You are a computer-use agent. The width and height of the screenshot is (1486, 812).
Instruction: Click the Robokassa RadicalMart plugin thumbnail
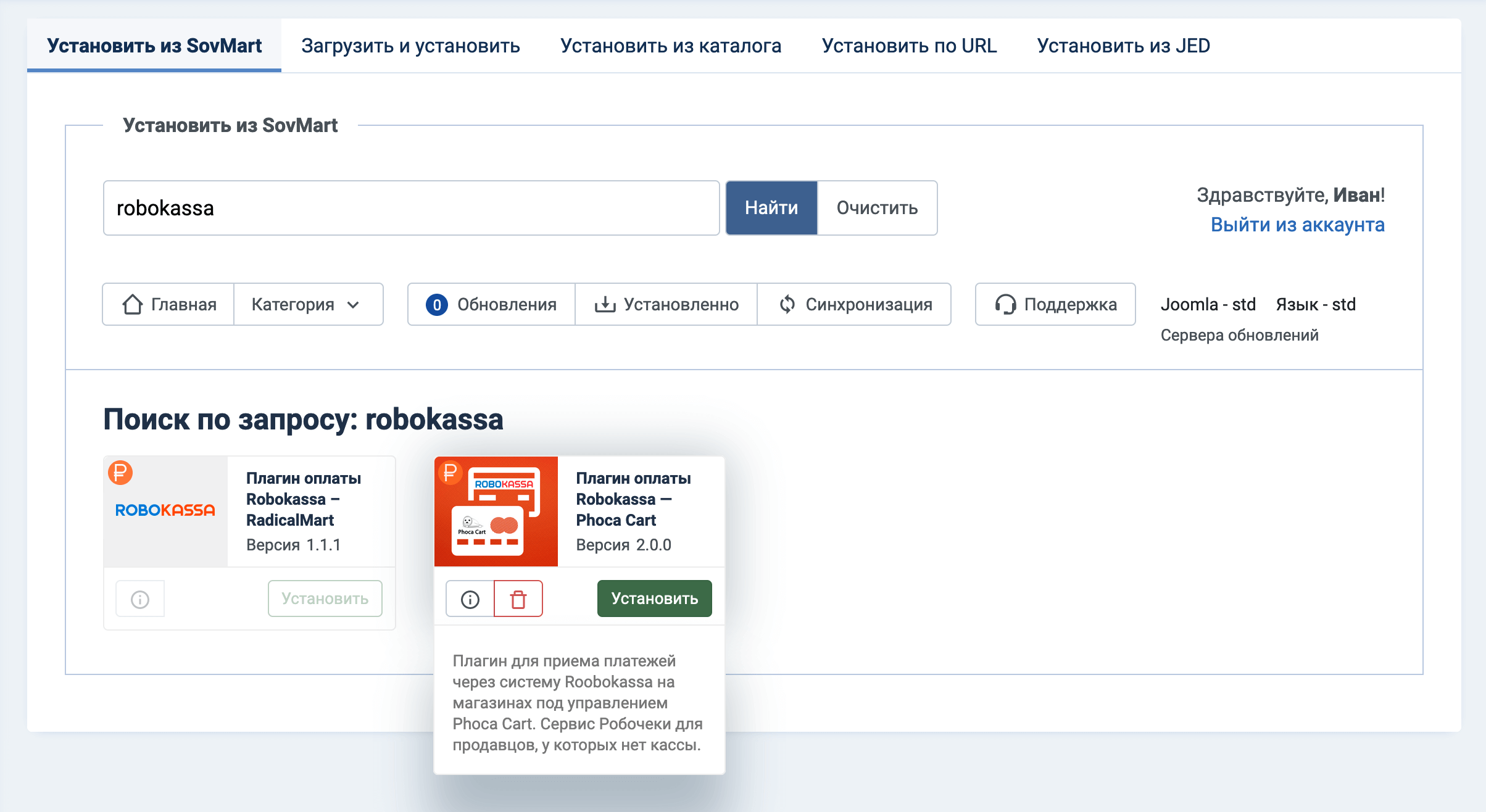pos(165,510)
